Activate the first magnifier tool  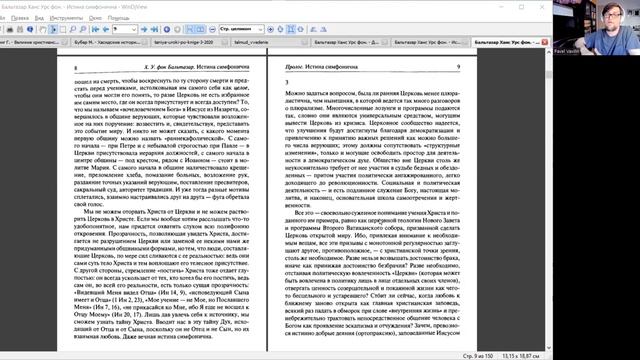pos(73,29)
